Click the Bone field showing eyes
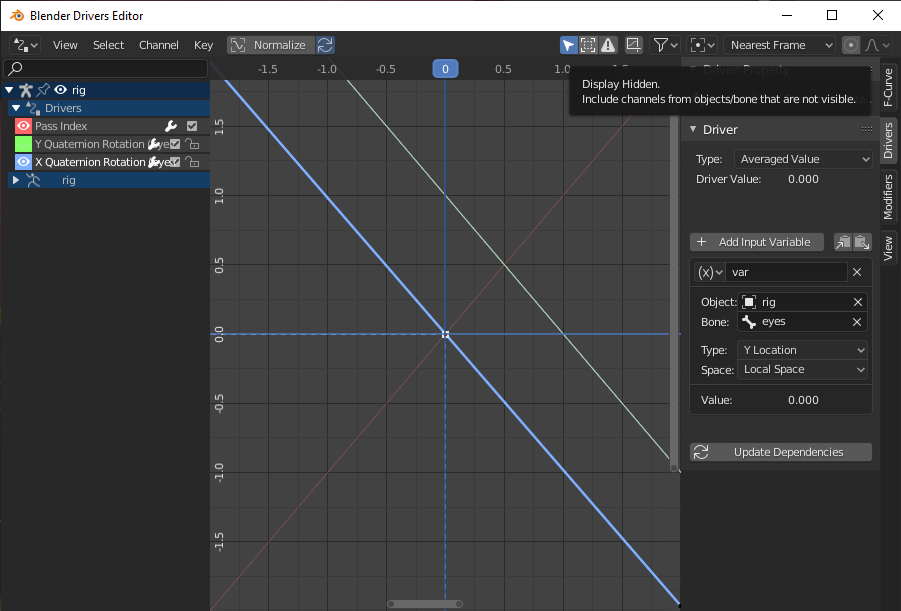 tap(795, 322)
